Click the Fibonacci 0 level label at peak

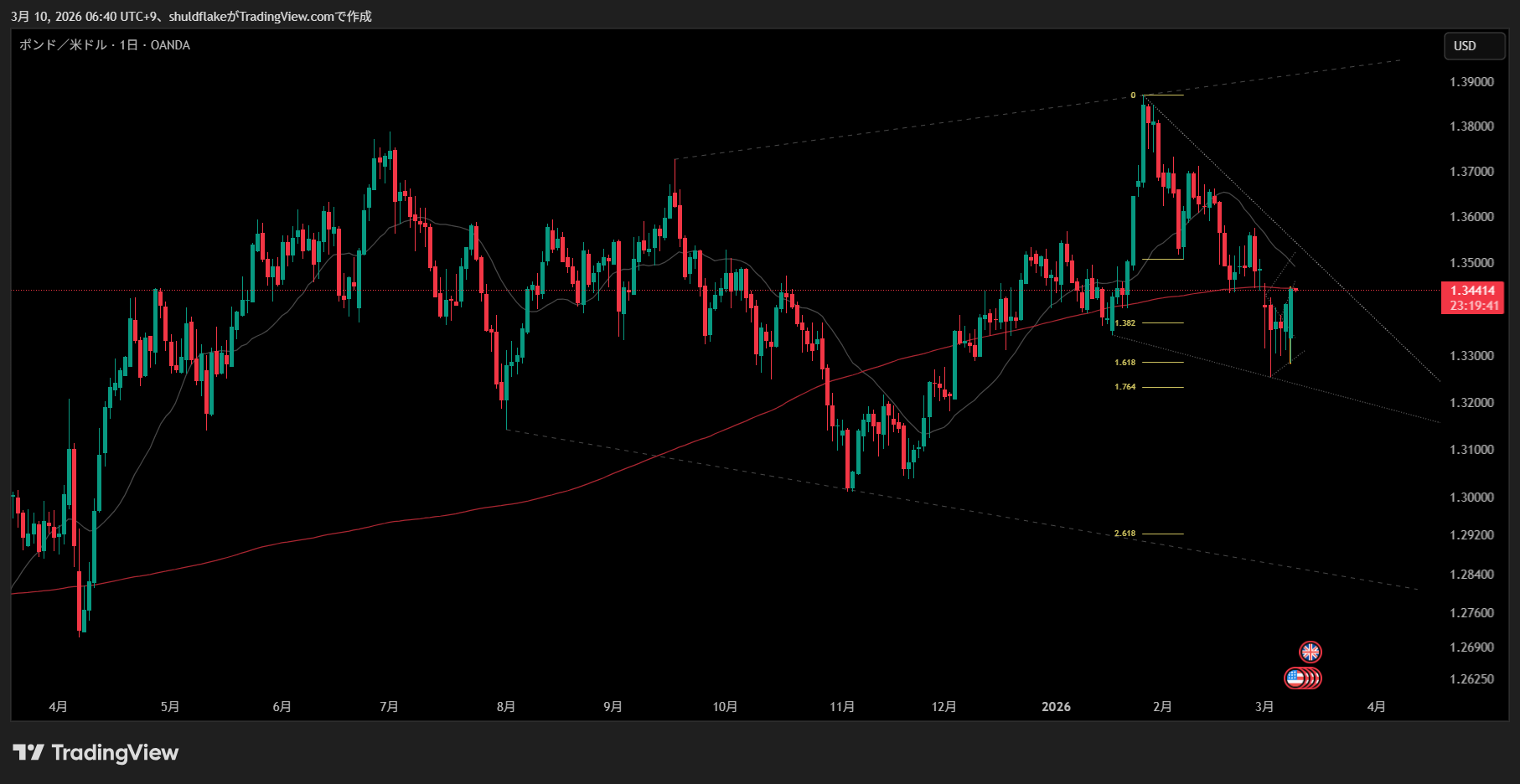(1133, 95)
